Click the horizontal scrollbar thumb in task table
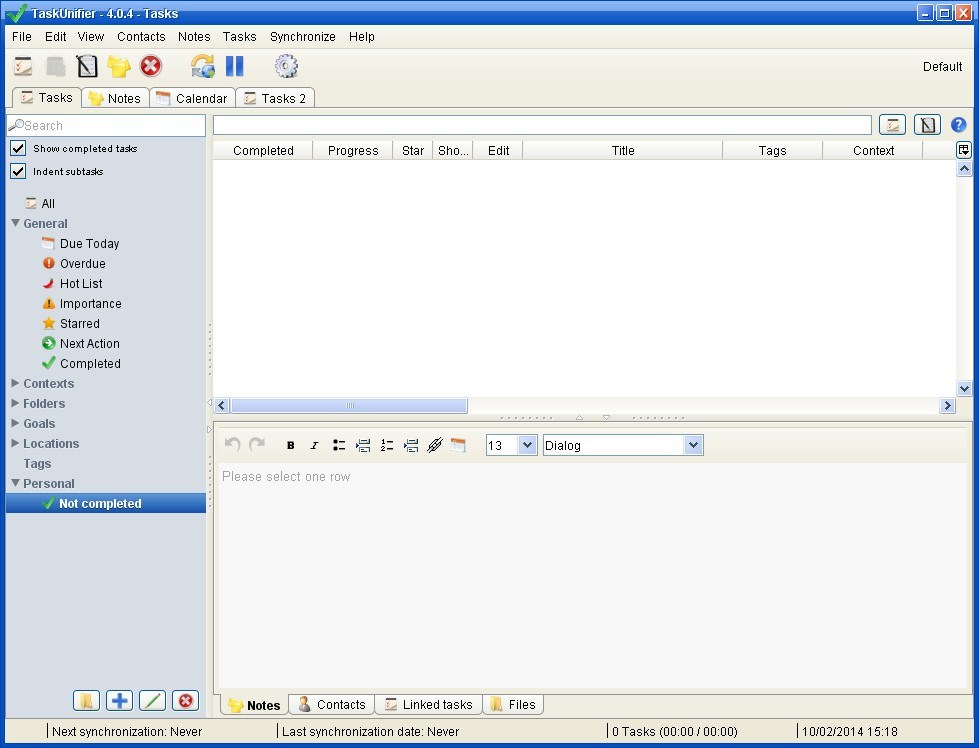This screenshot has width=979, height=748. 349,405
